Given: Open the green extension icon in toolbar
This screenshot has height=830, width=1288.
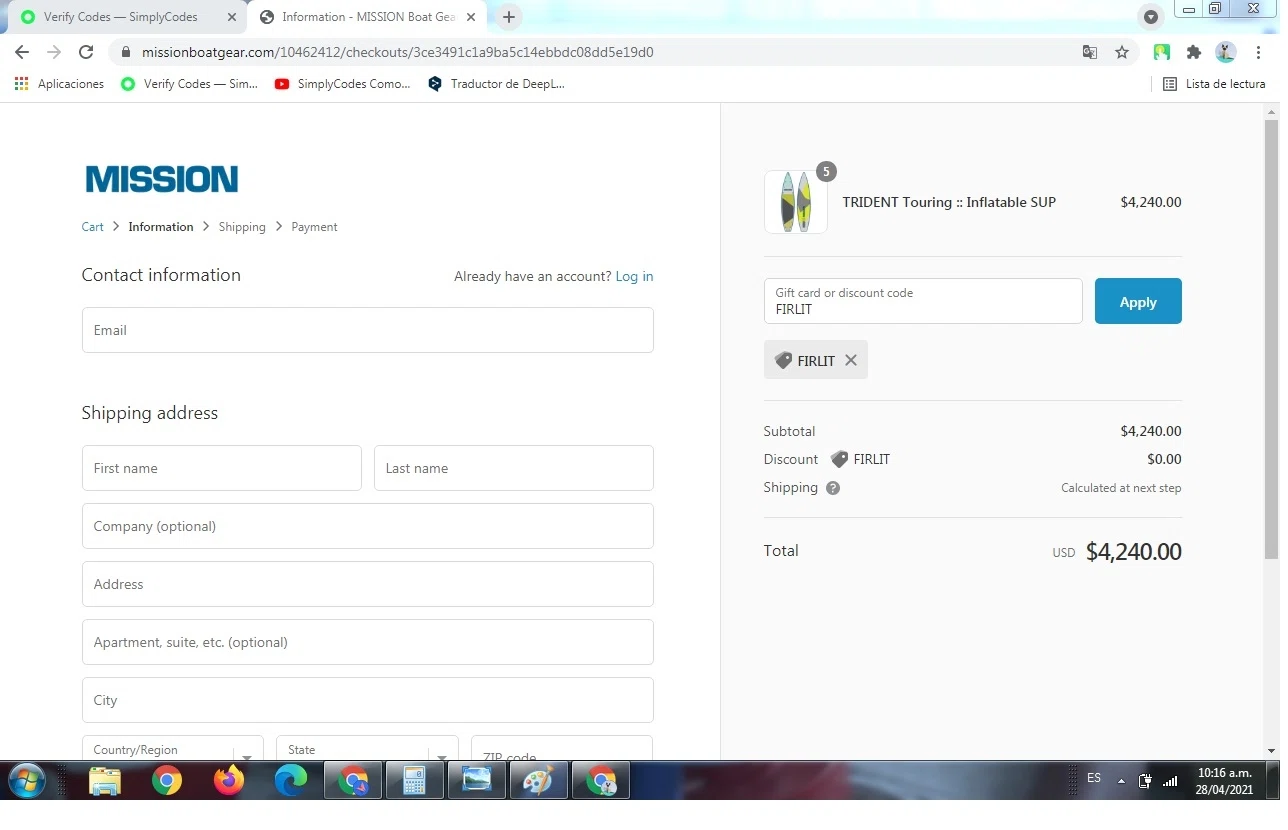Looking at the screenshot, I should 1162,52.
